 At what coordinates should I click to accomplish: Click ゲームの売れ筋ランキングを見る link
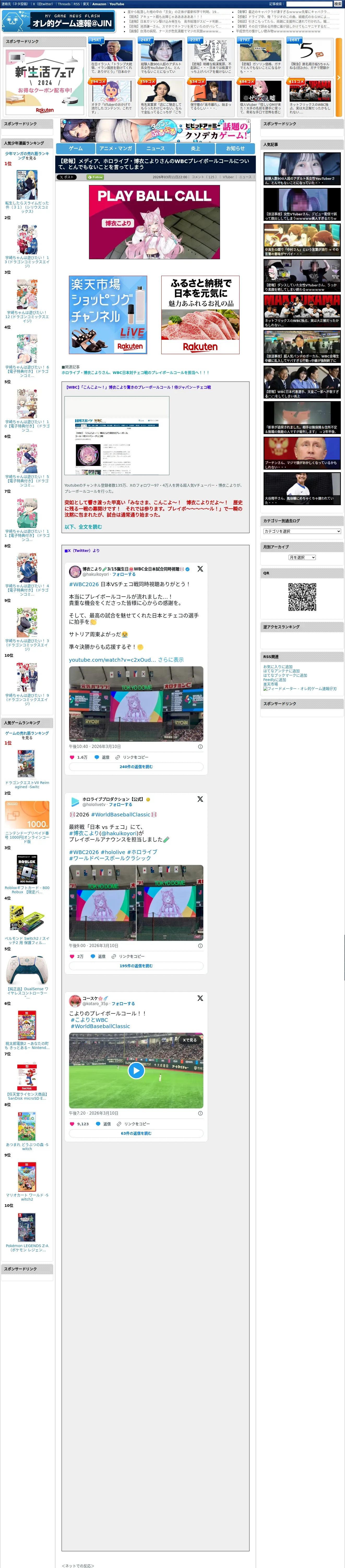pyautogui.click(x=27, y=735)
